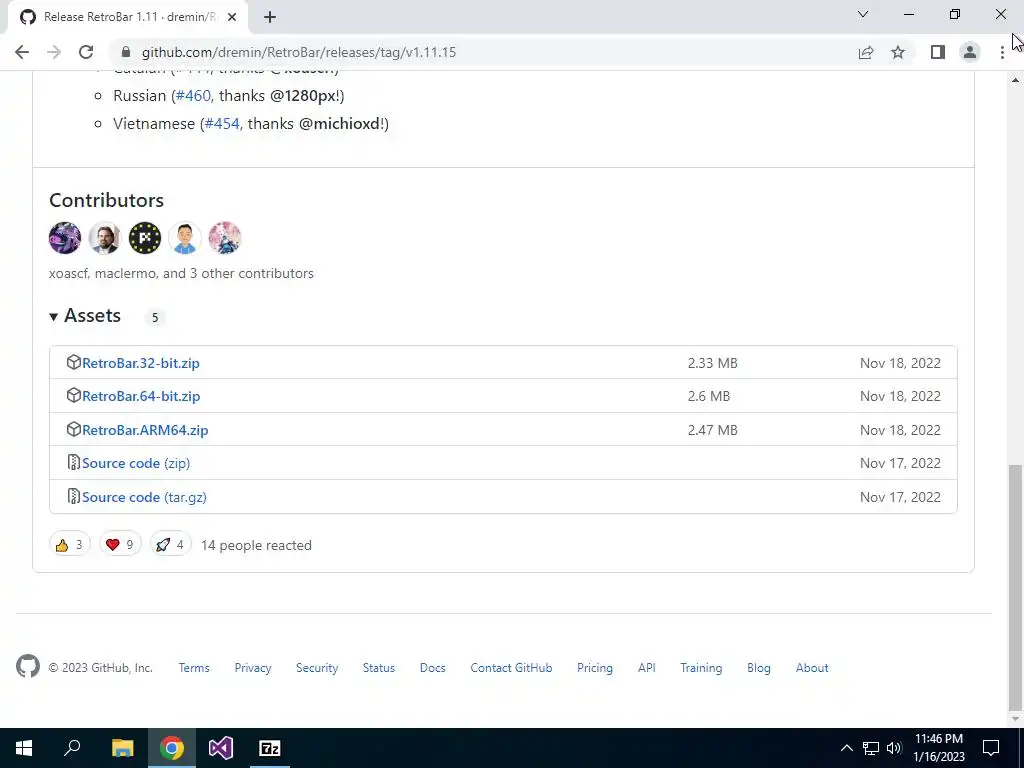
Task: Open the Terms footer link
Action: [194, 668]
